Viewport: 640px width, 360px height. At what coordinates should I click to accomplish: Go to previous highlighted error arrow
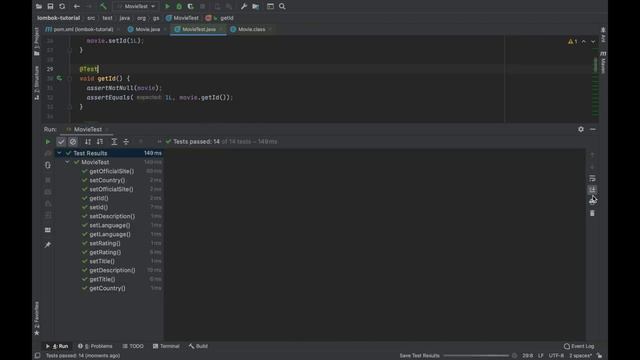tap(583, 42)
